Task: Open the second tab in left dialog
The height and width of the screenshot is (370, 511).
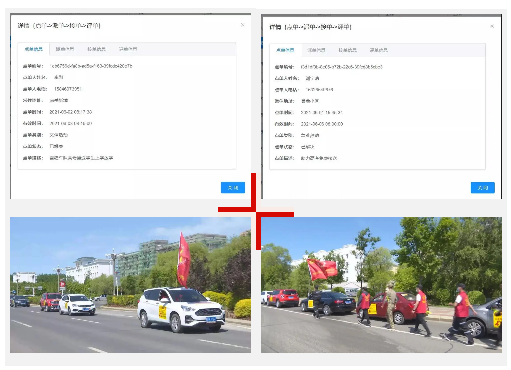Action: pyautogui.click(x=65, y=49)
